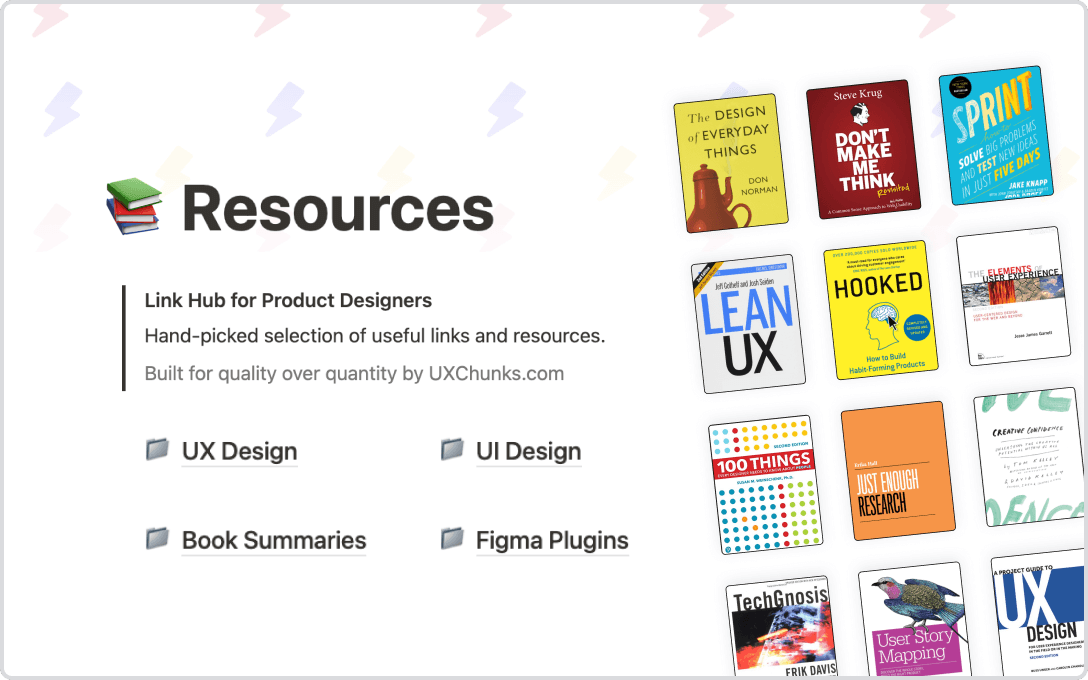Open the Book Summaries page link
The width and height of the screenshot is (1088, 680).
click(x=274, y=541)
